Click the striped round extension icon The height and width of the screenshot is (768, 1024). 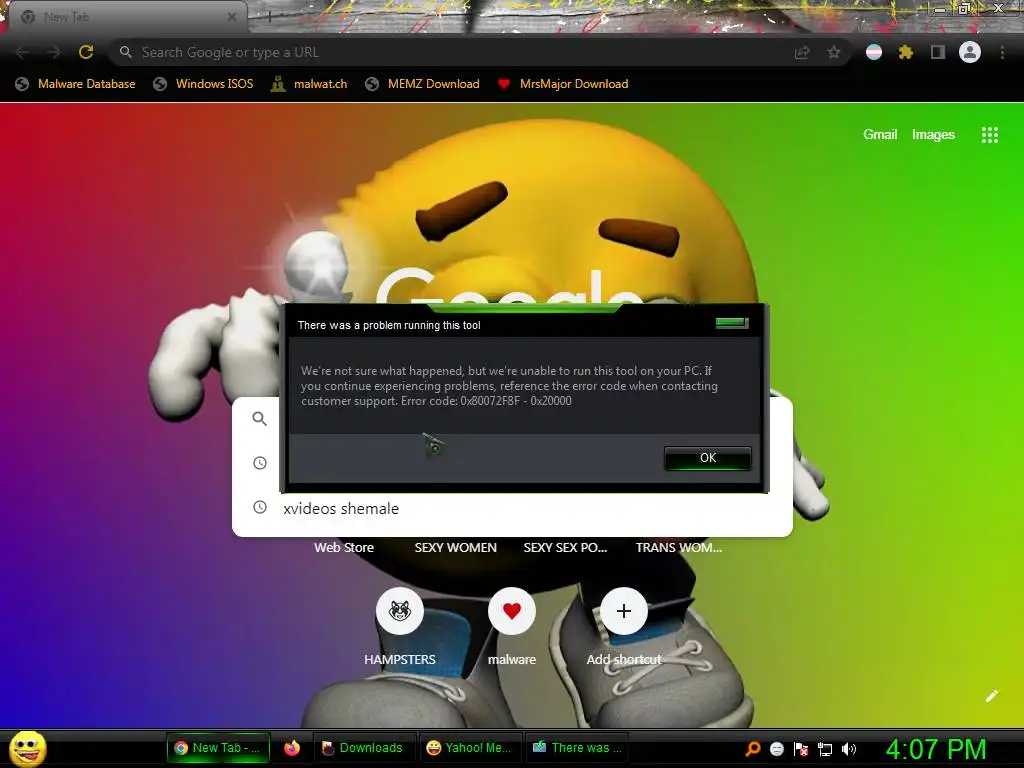pyautogui.click(x=874, y=52)
